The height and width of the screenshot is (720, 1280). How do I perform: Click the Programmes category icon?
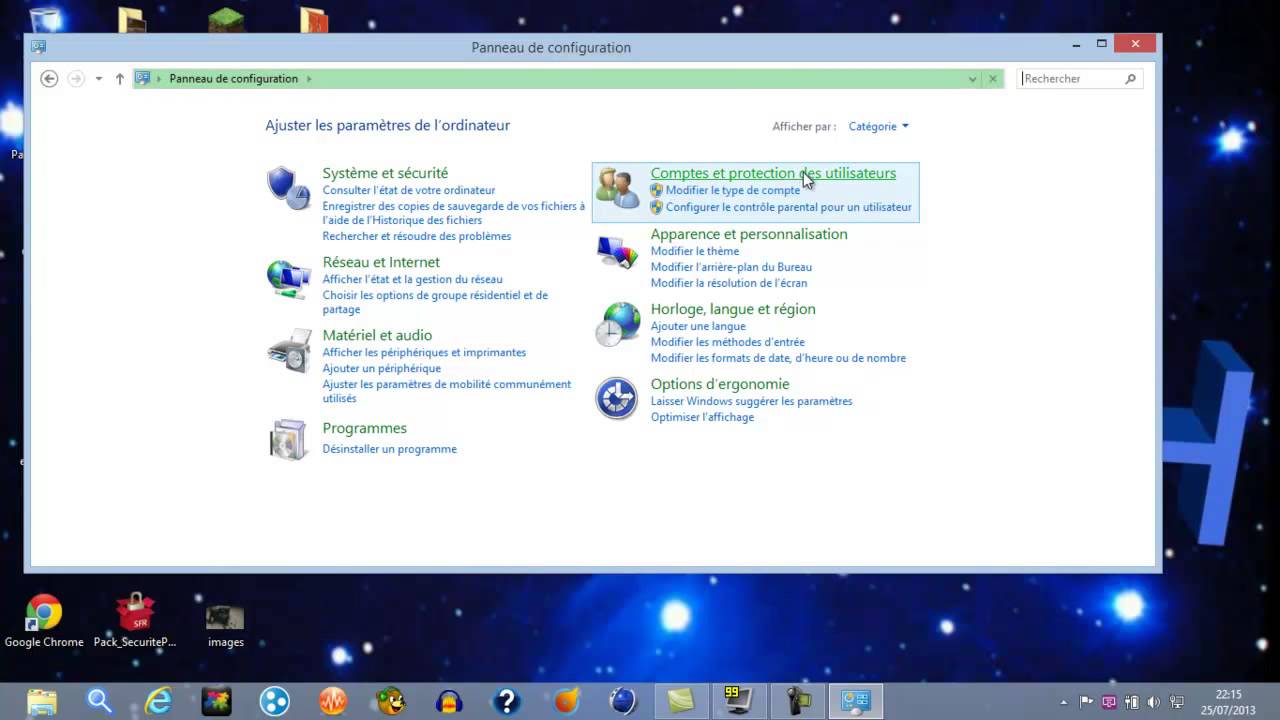(288, 439)
